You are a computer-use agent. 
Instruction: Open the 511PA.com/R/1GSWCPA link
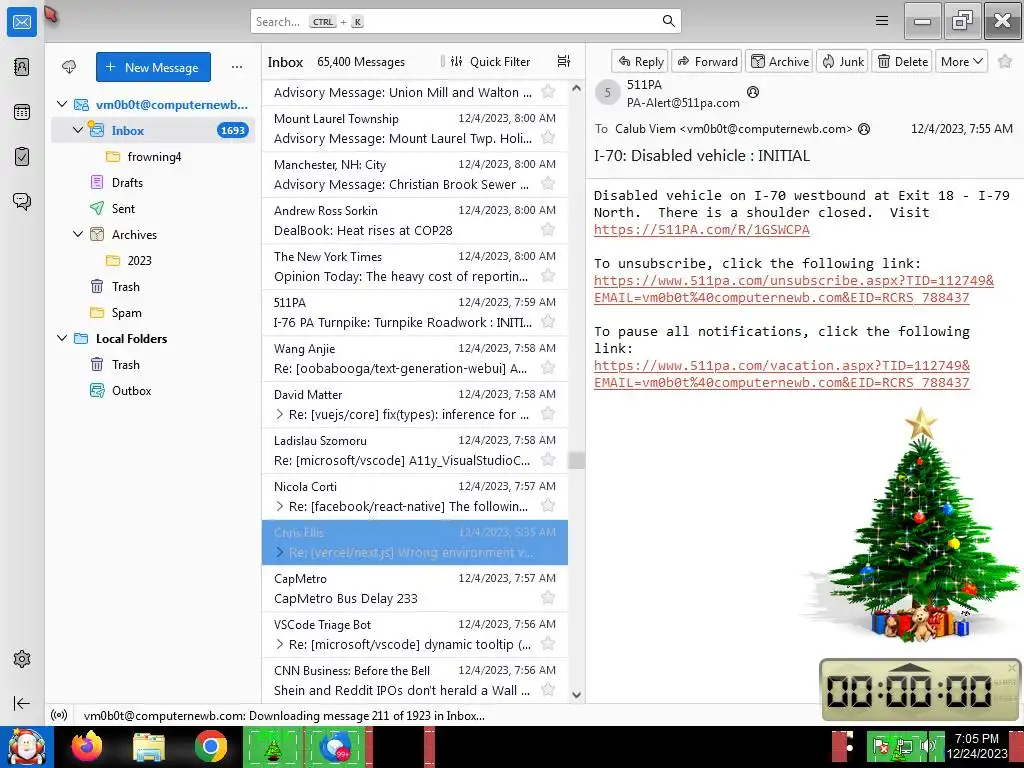tap(701, 229)
